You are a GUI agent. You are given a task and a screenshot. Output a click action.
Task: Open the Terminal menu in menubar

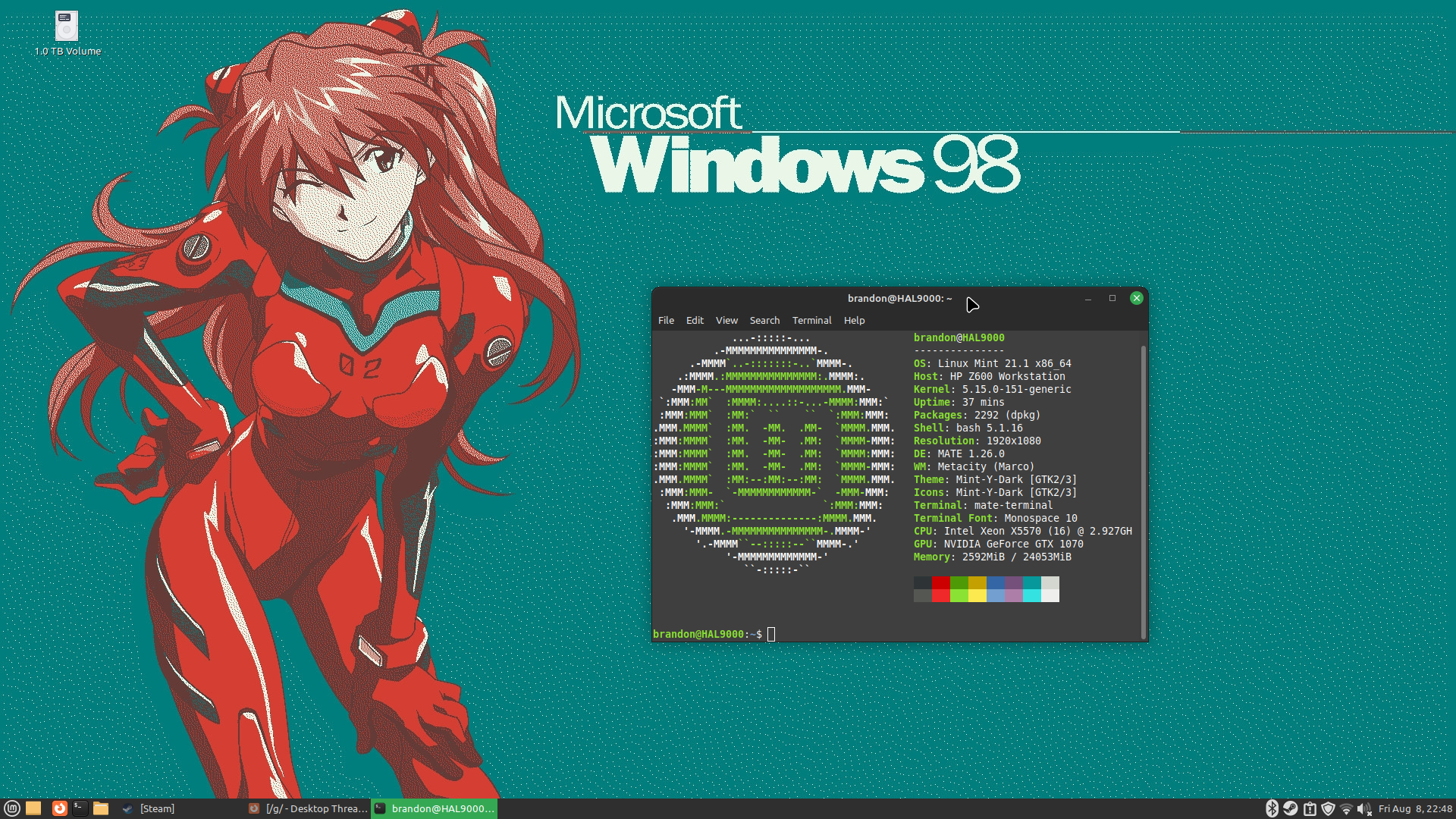pos(811,321)
